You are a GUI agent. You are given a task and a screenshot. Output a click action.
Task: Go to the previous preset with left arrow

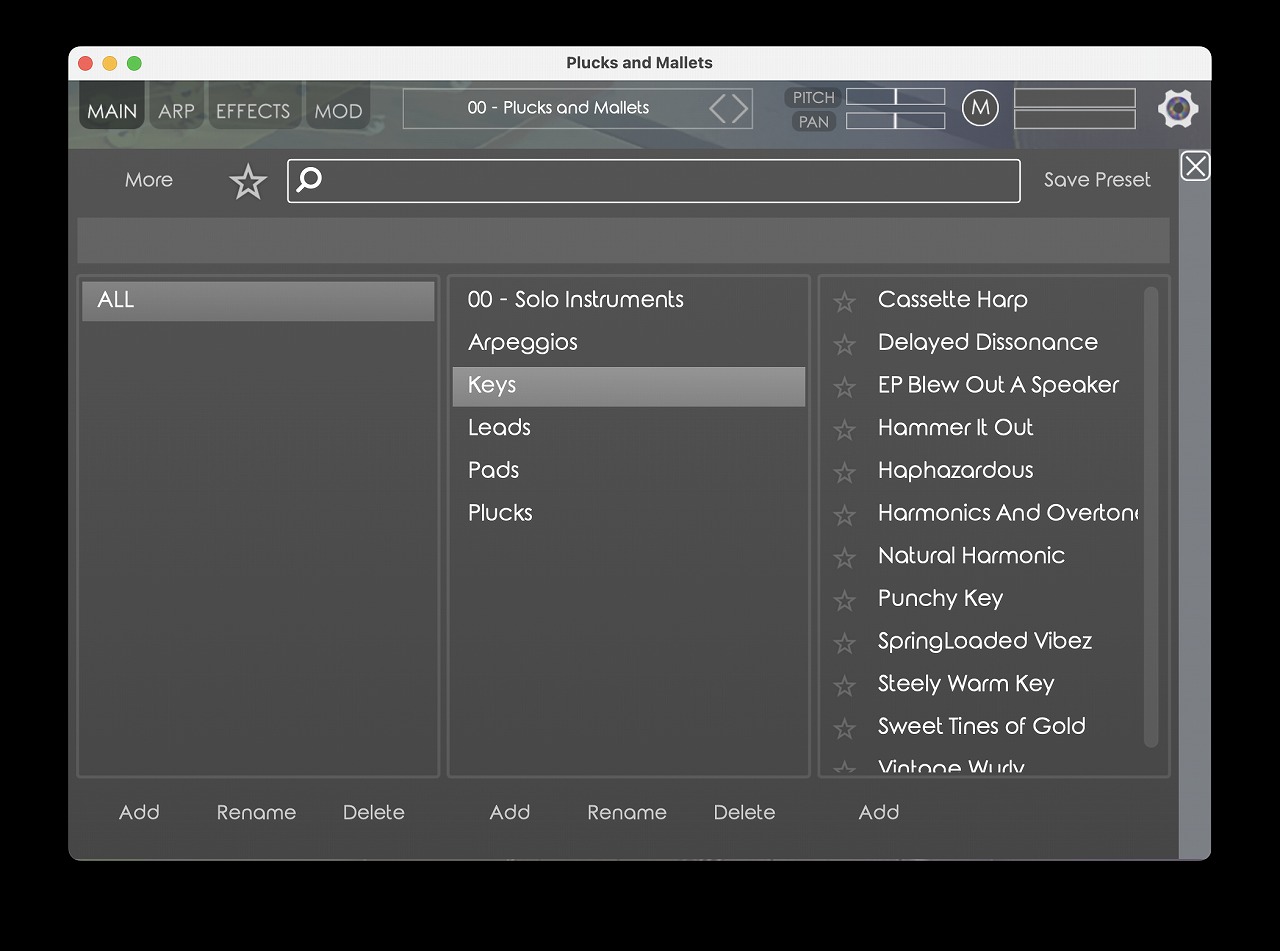[x=718, y=108]
